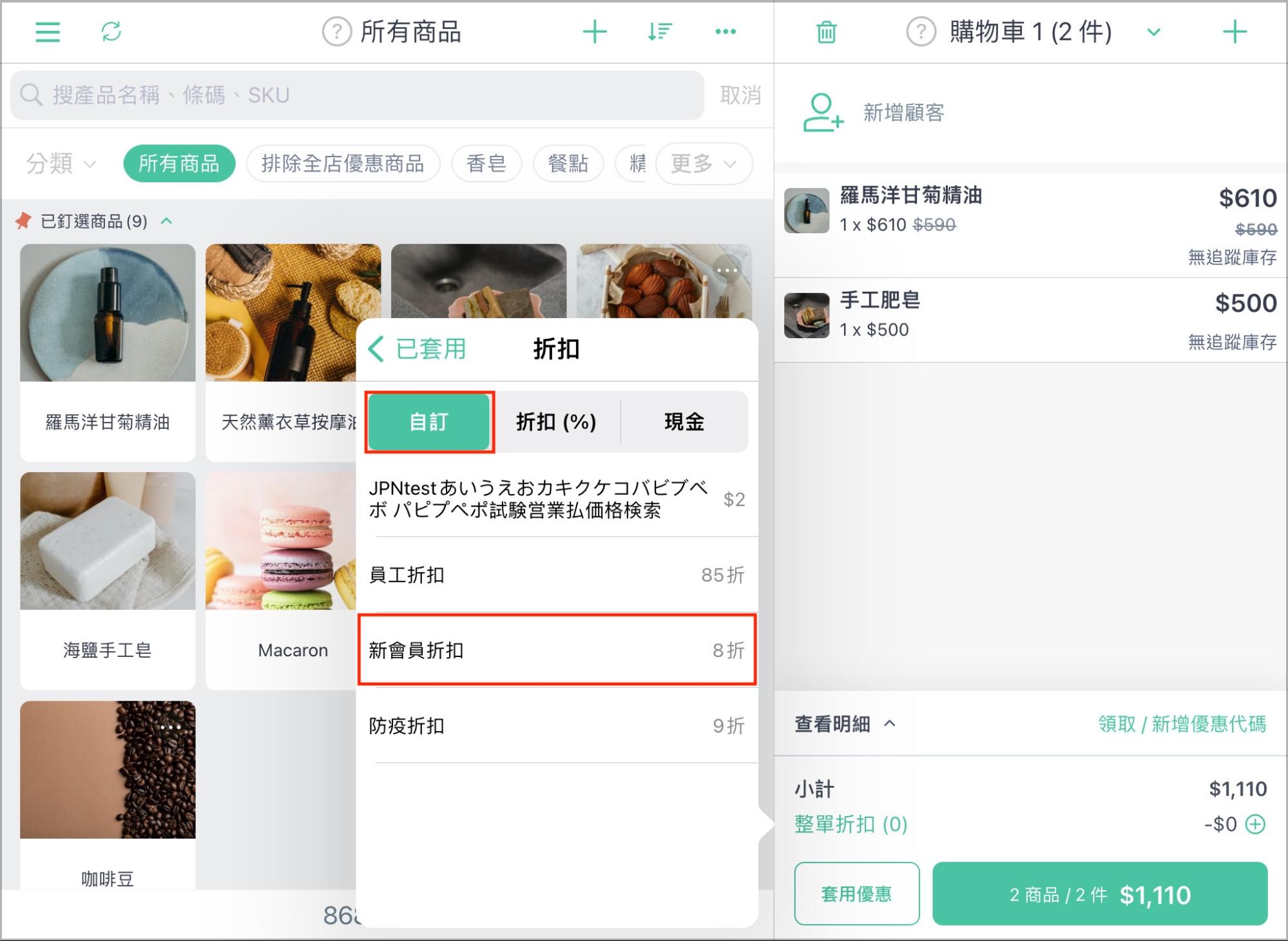Add 咖啡豆 product card
Viewport: 1288px width, 941px height.
[108, 795]
